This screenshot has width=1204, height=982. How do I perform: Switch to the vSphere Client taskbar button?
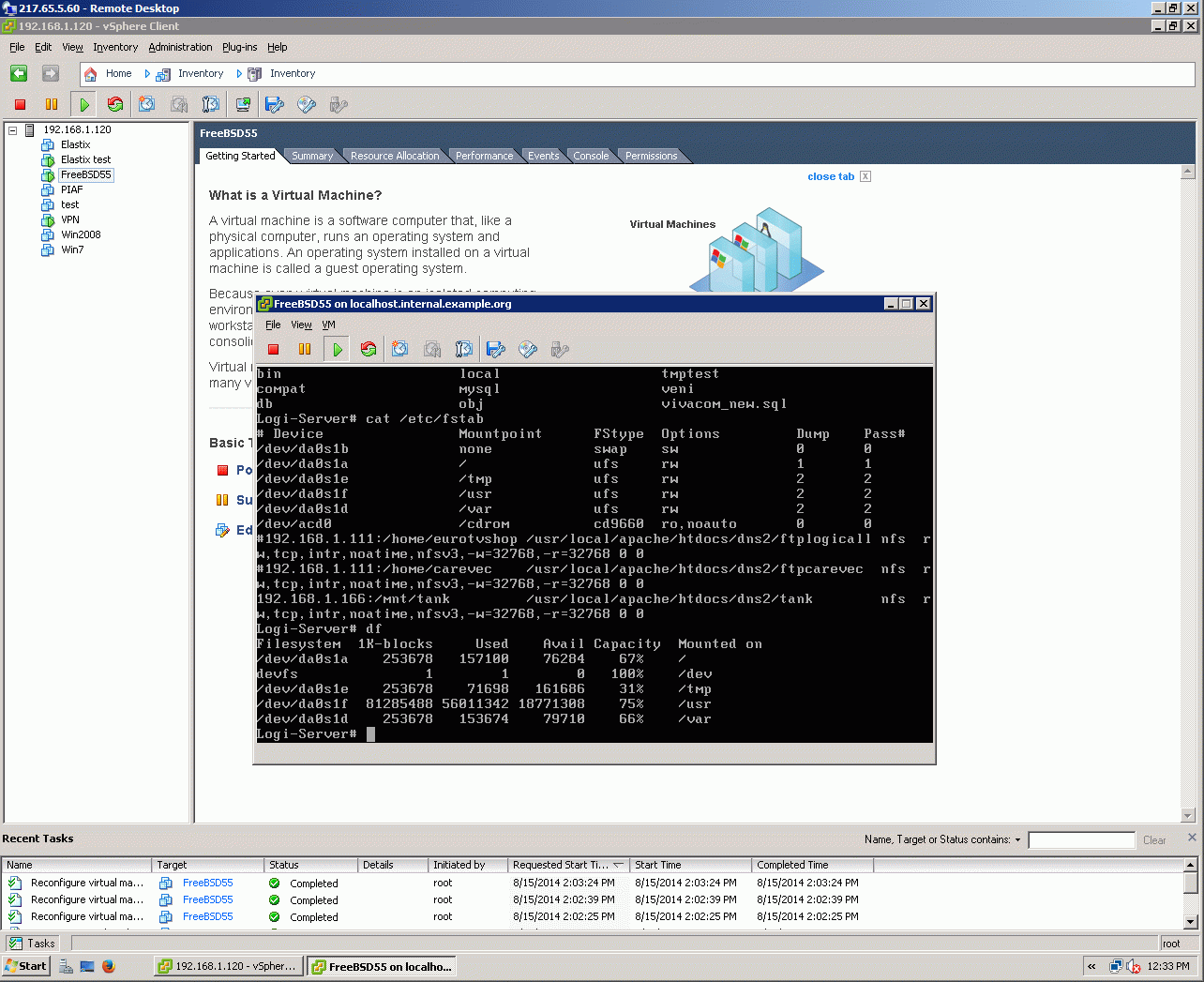228,966
